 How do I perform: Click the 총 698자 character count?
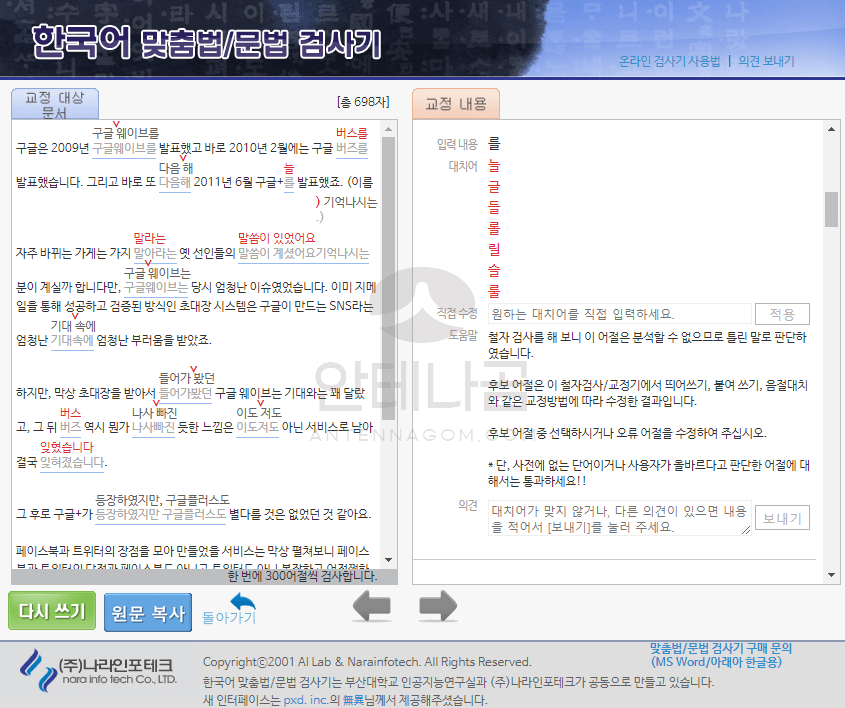tap(363, 102)
